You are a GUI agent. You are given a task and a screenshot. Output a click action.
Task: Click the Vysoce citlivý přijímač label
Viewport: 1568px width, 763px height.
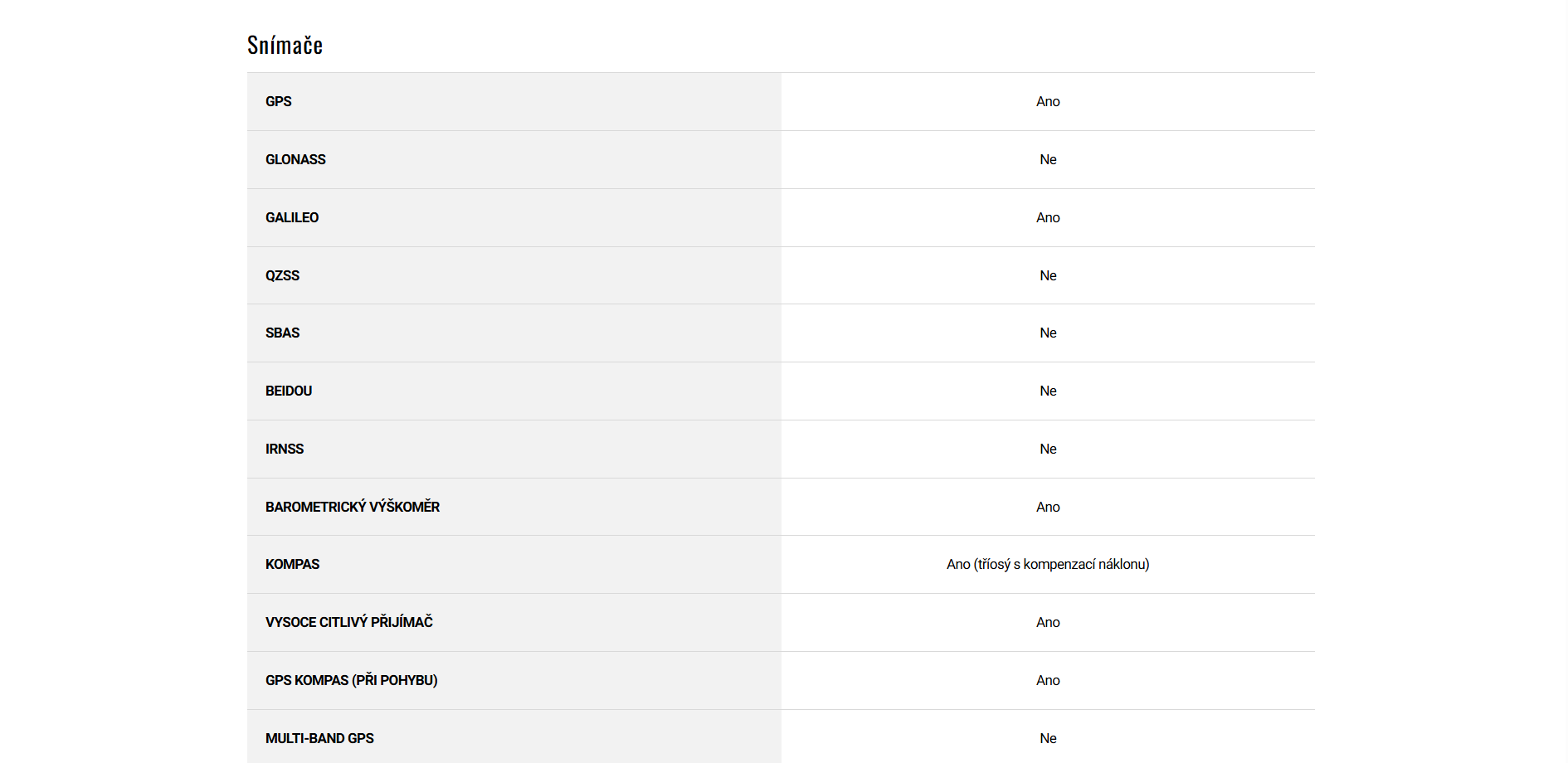click(x=349, y=622)
